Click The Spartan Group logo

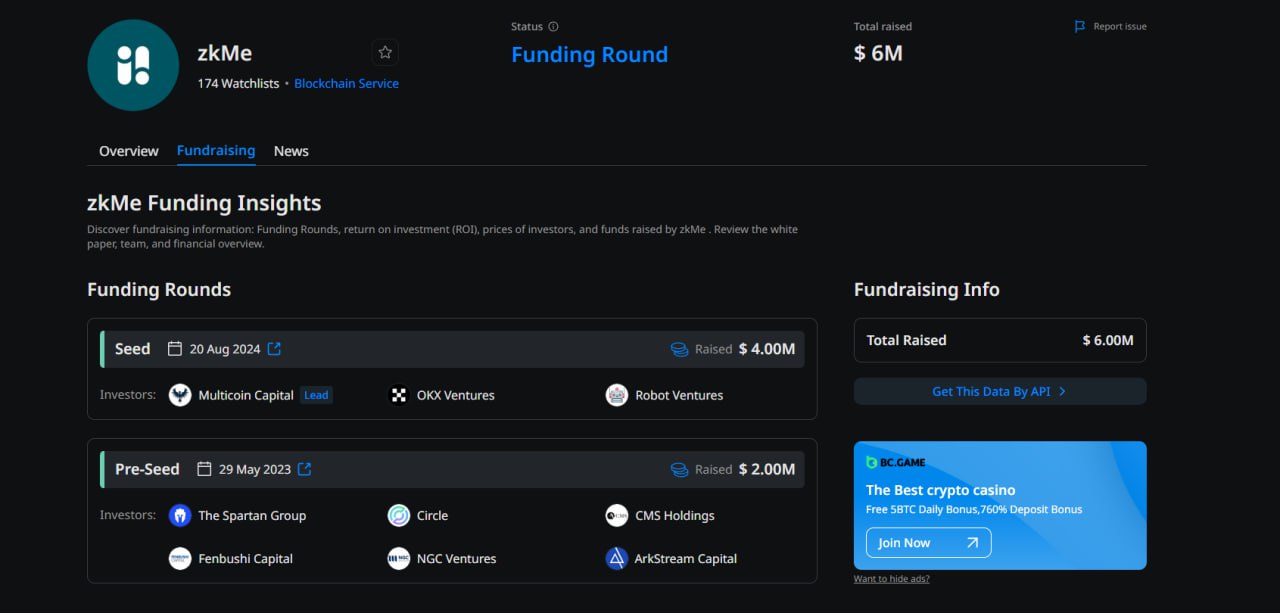tap(180, 516)
